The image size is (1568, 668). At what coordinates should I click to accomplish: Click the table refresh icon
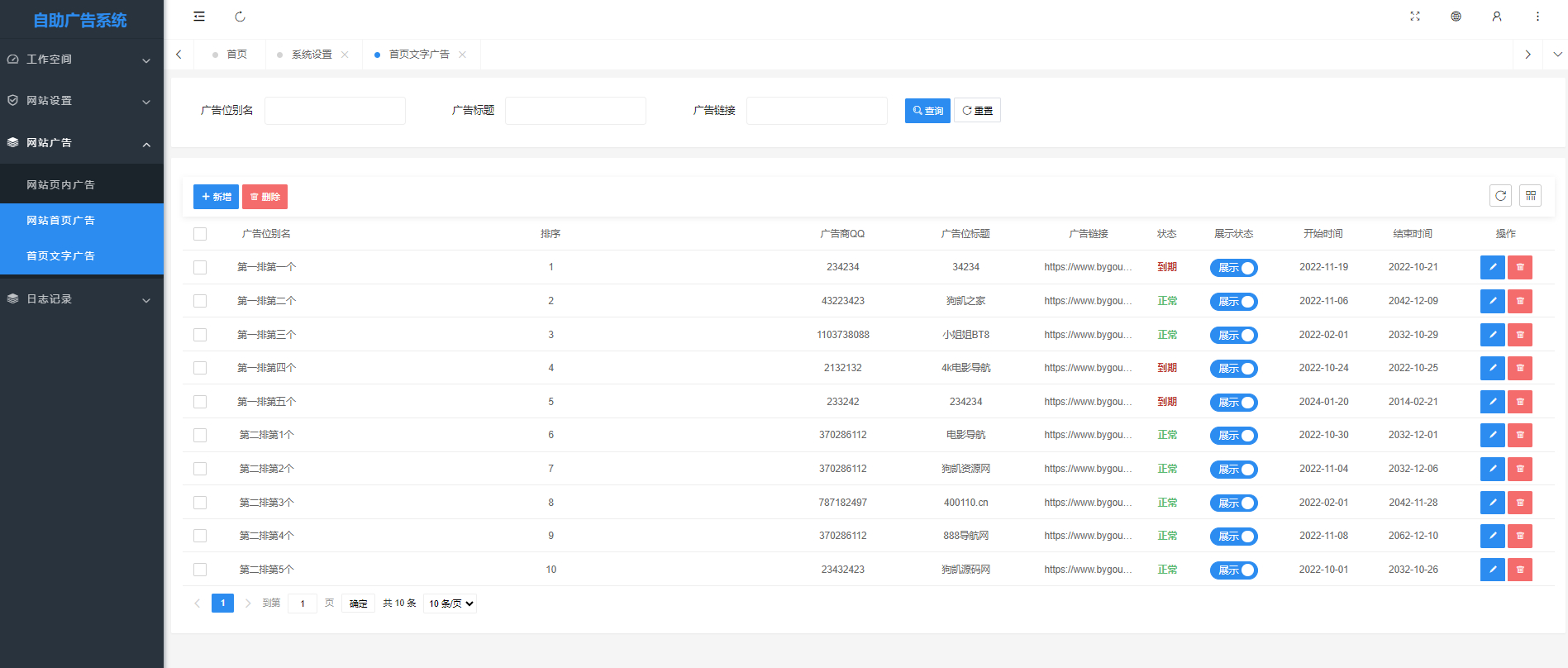click(x=1500, y=196)
